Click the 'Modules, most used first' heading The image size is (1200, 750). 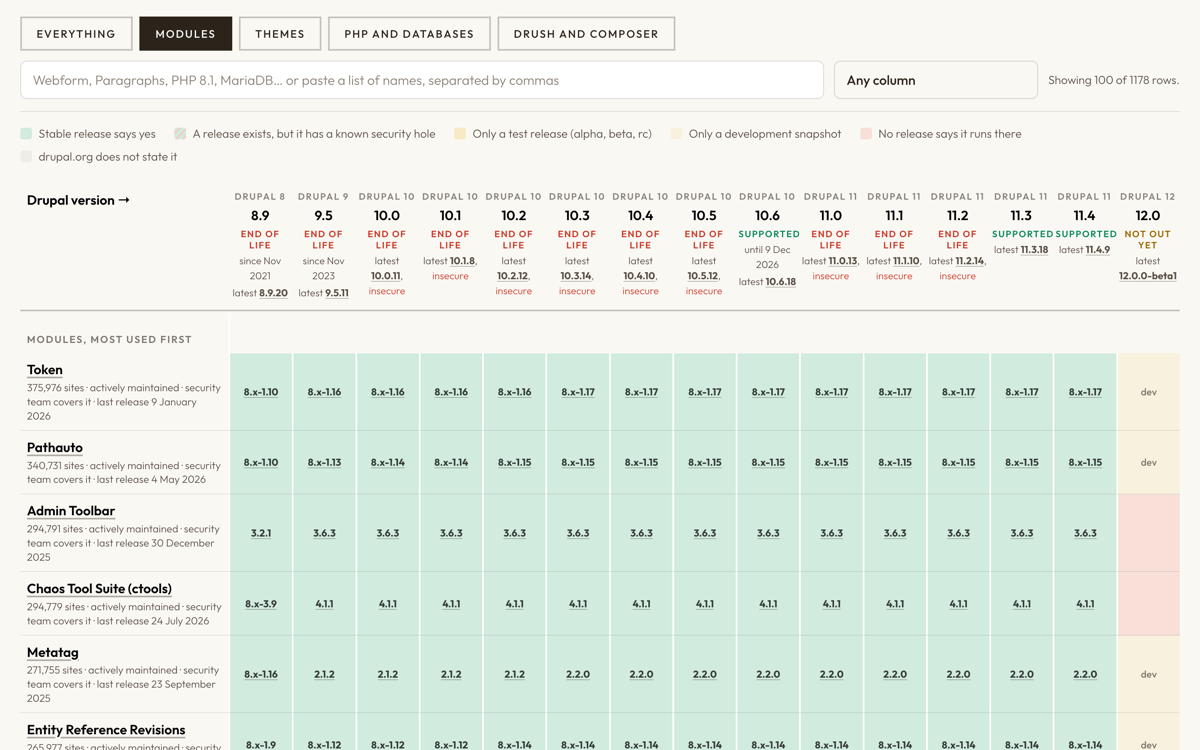point(109,339)
